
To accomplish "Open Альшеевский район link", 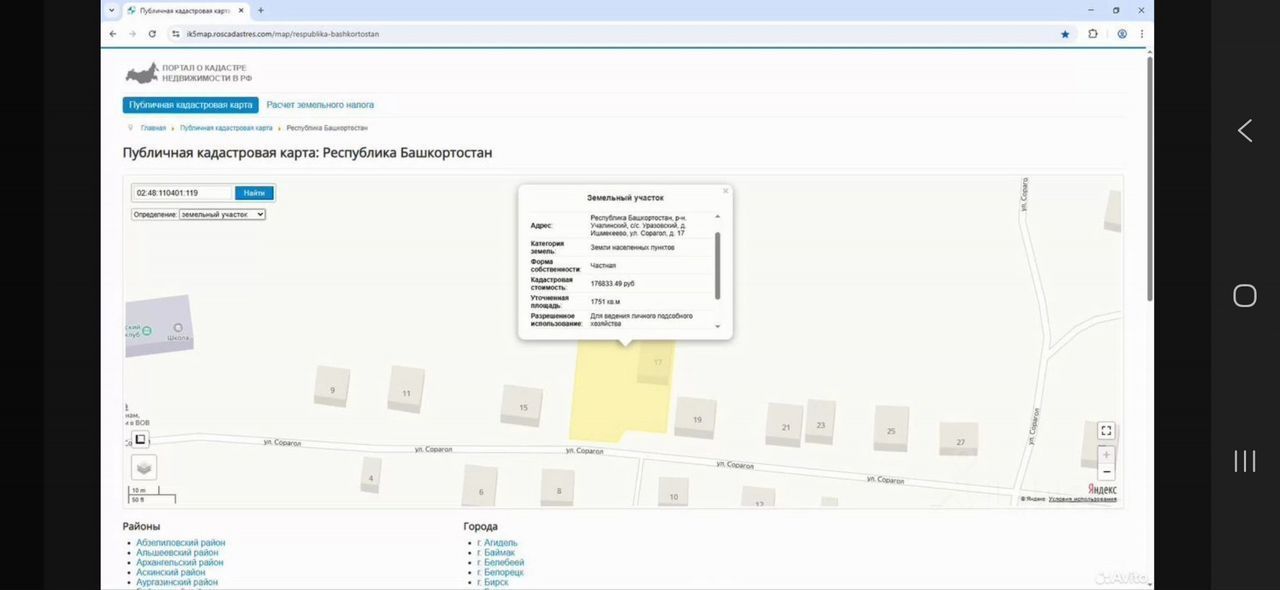I will click(177, 553).
